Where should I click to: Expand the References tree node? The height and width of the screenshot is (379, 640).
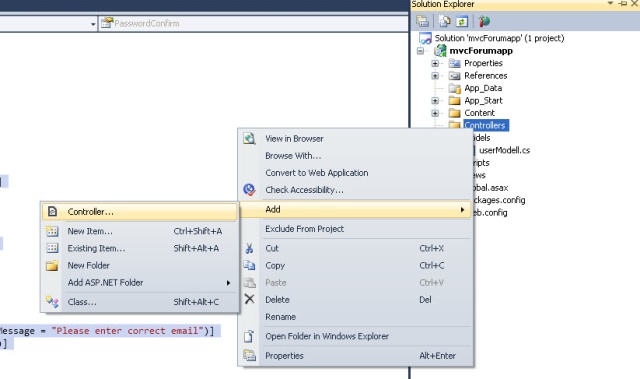coord(435,76)
